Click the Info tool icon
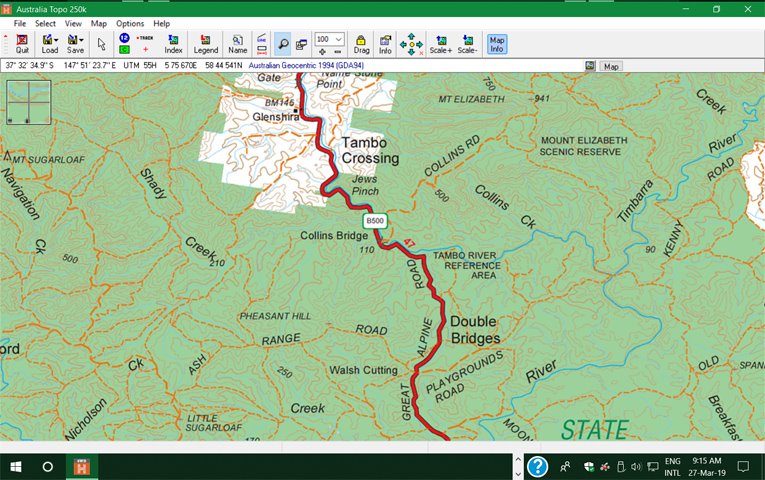Viewport: 765px width, 480px height. point(385,44)
